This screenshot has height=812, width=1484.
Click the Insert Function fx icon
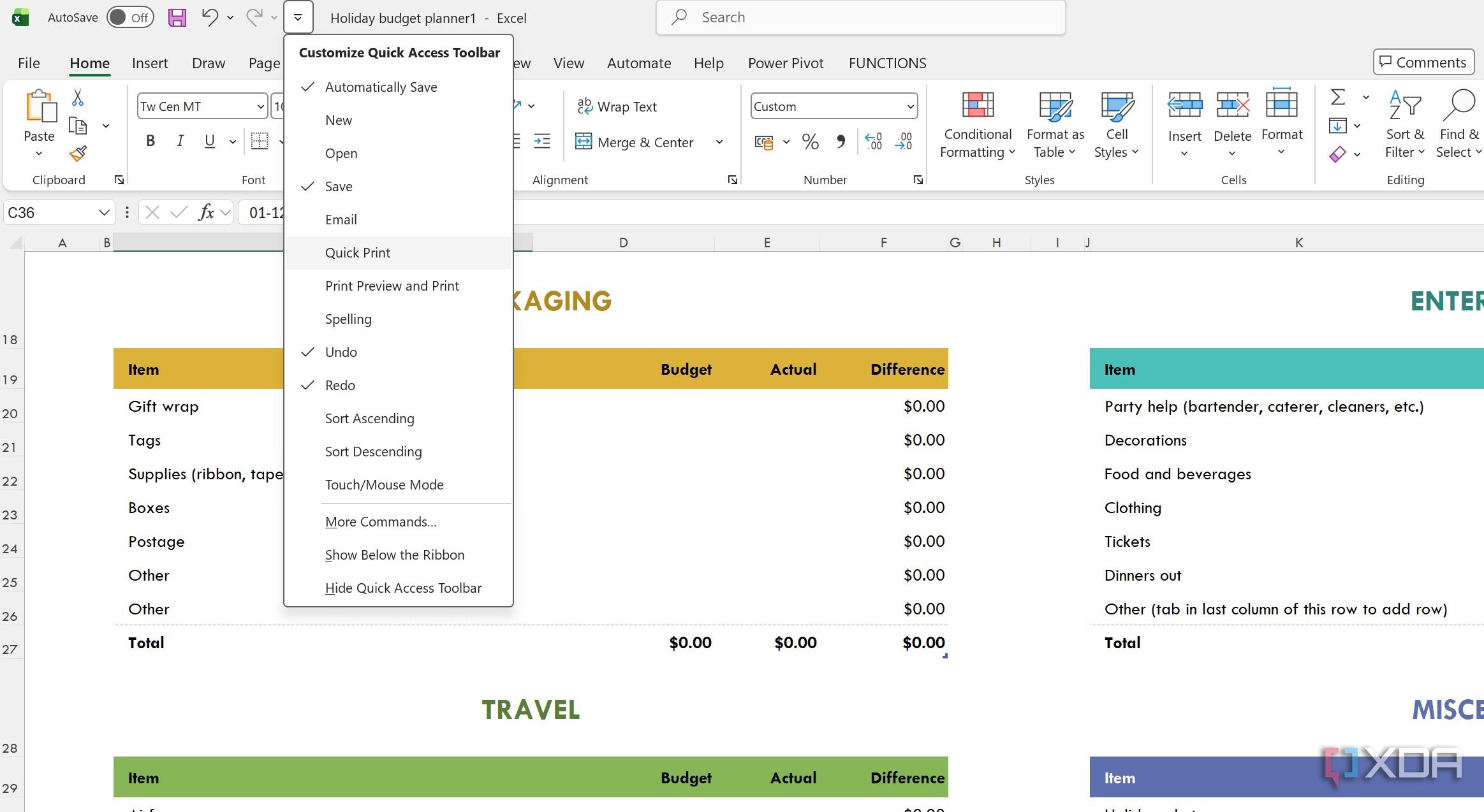(x=205, y=212)
